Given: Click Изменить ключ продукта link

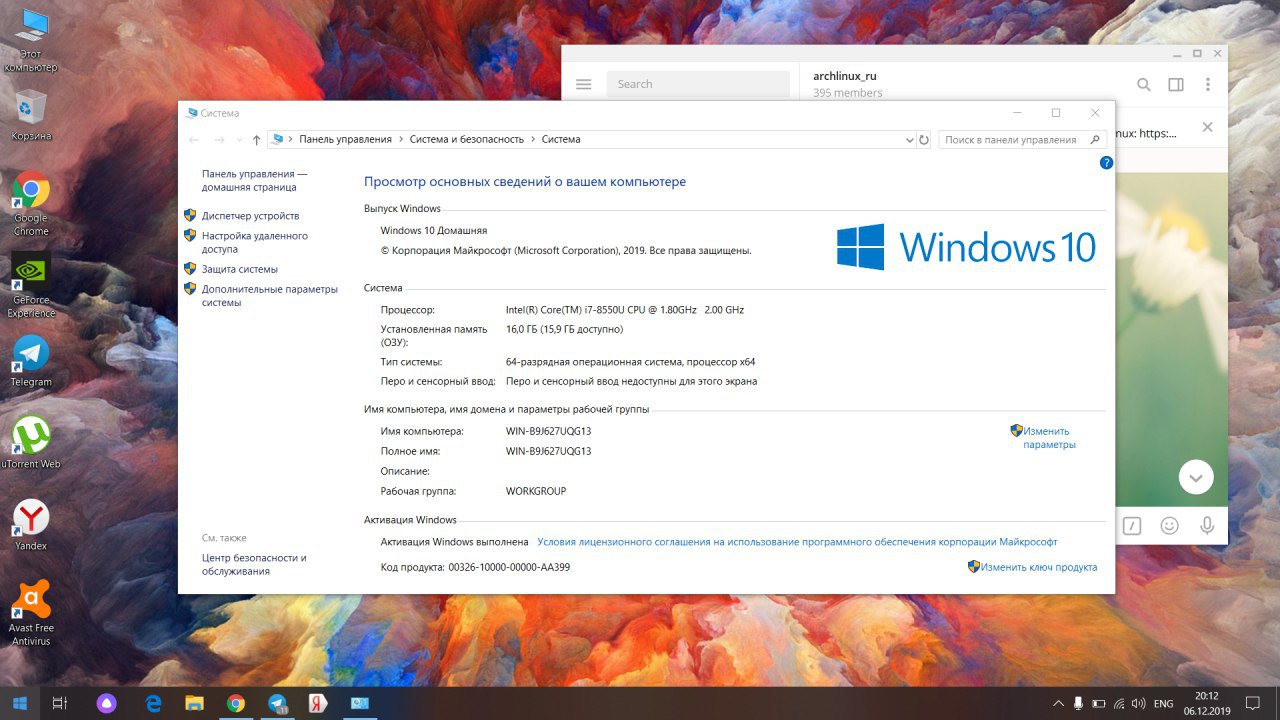Looking at the screenshot, I should [1038, 567].
